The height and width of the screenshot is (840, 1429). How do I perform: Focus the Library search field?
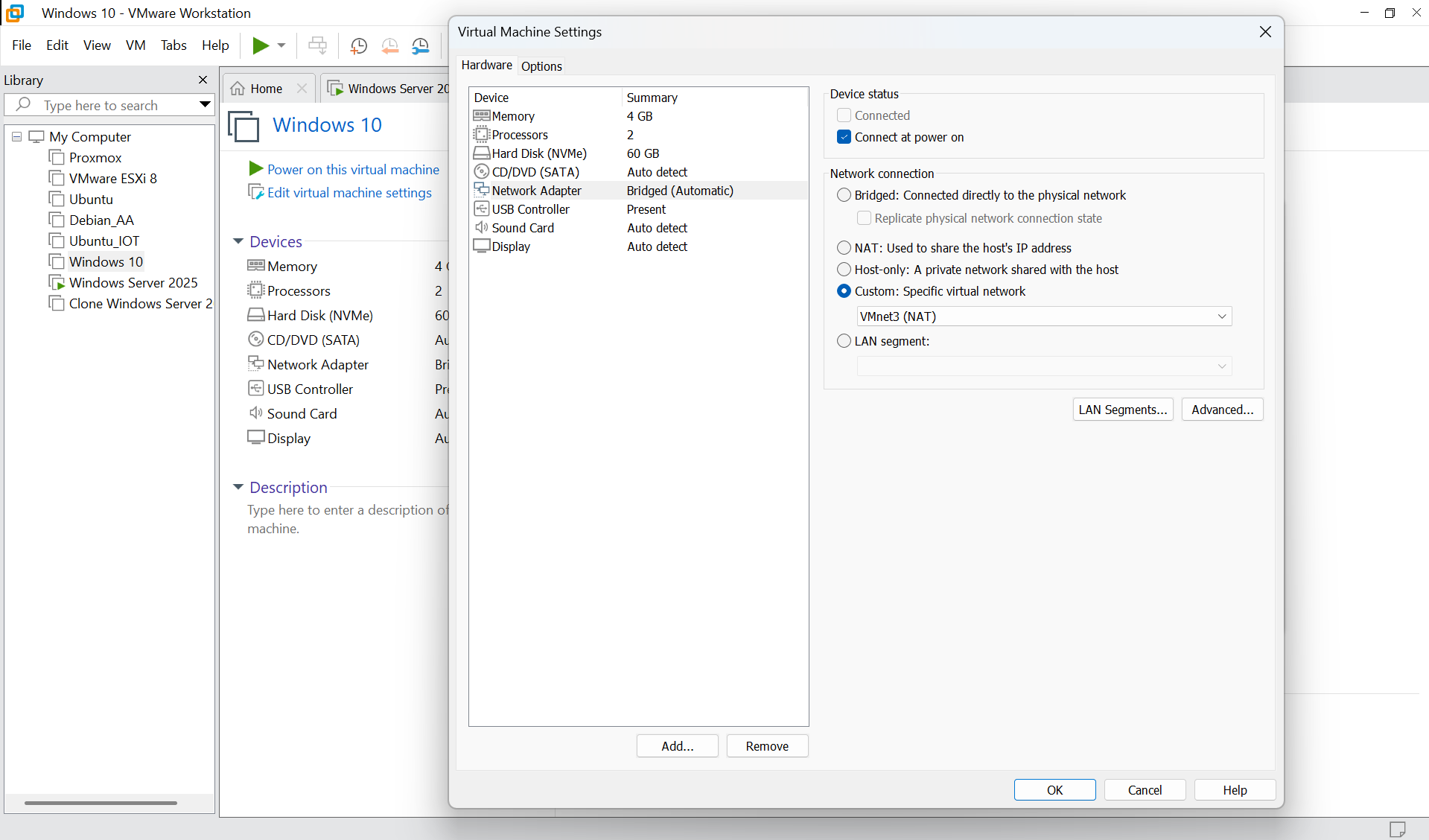(x=109, y=105)
